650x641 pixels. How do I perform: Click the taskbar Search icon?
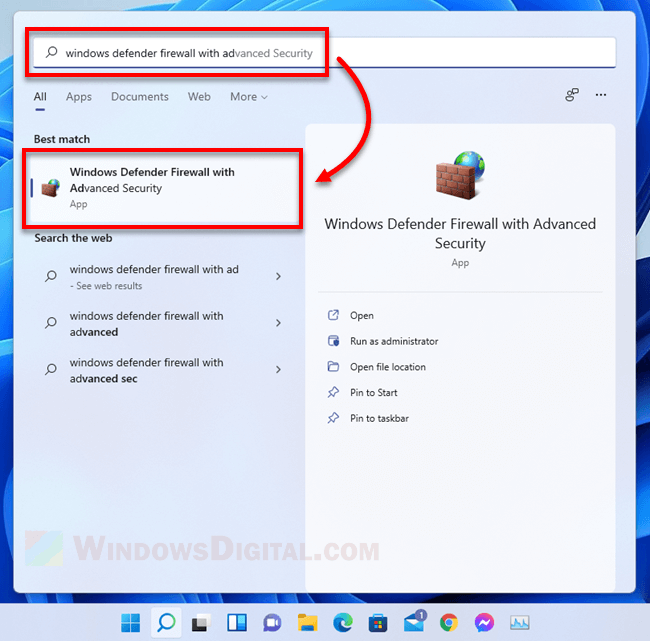click(166, 623)
